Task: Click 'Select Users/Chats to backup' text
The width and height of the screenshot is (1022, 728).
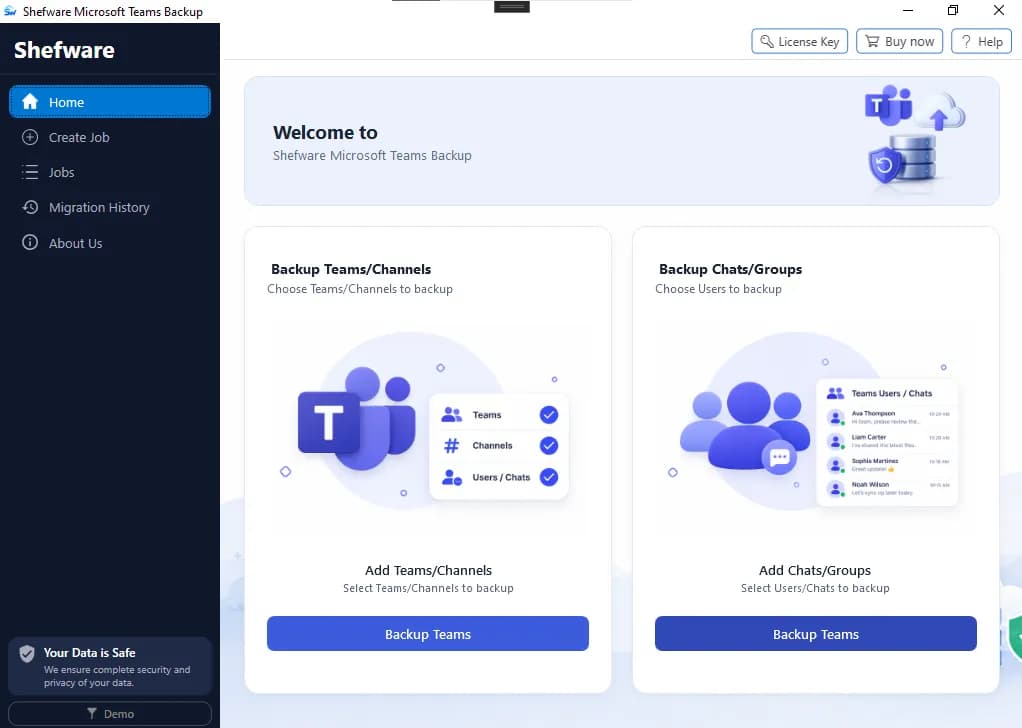Action: [x=815, y=588]
